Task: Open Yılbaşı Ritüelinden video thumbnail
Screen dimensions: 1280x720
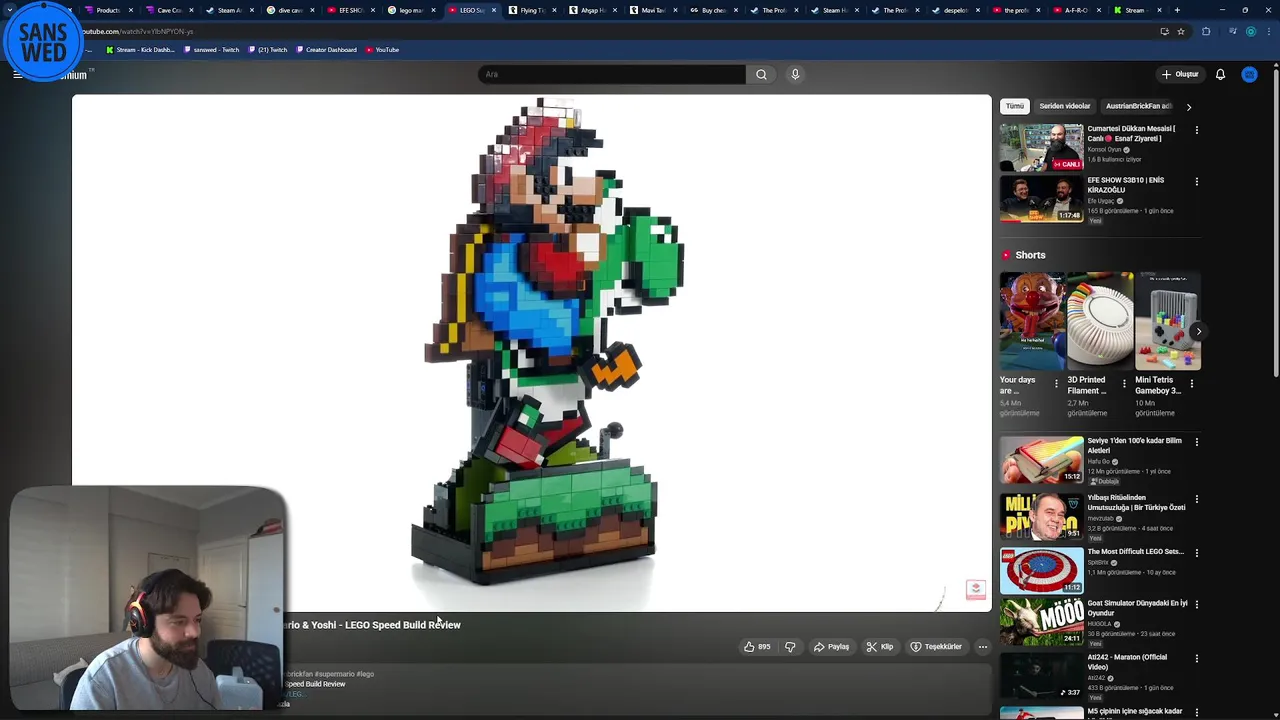Action: point(1041,516)
